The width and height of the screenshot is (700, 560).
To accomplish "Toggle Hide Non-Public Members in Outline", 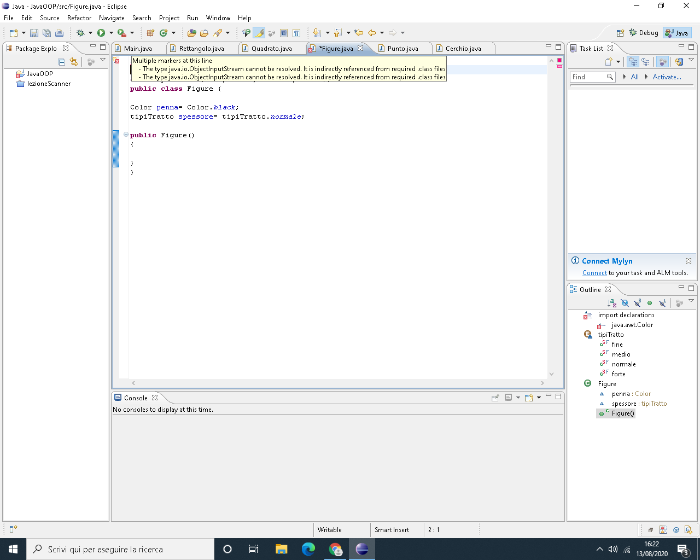I will [650, 303].
